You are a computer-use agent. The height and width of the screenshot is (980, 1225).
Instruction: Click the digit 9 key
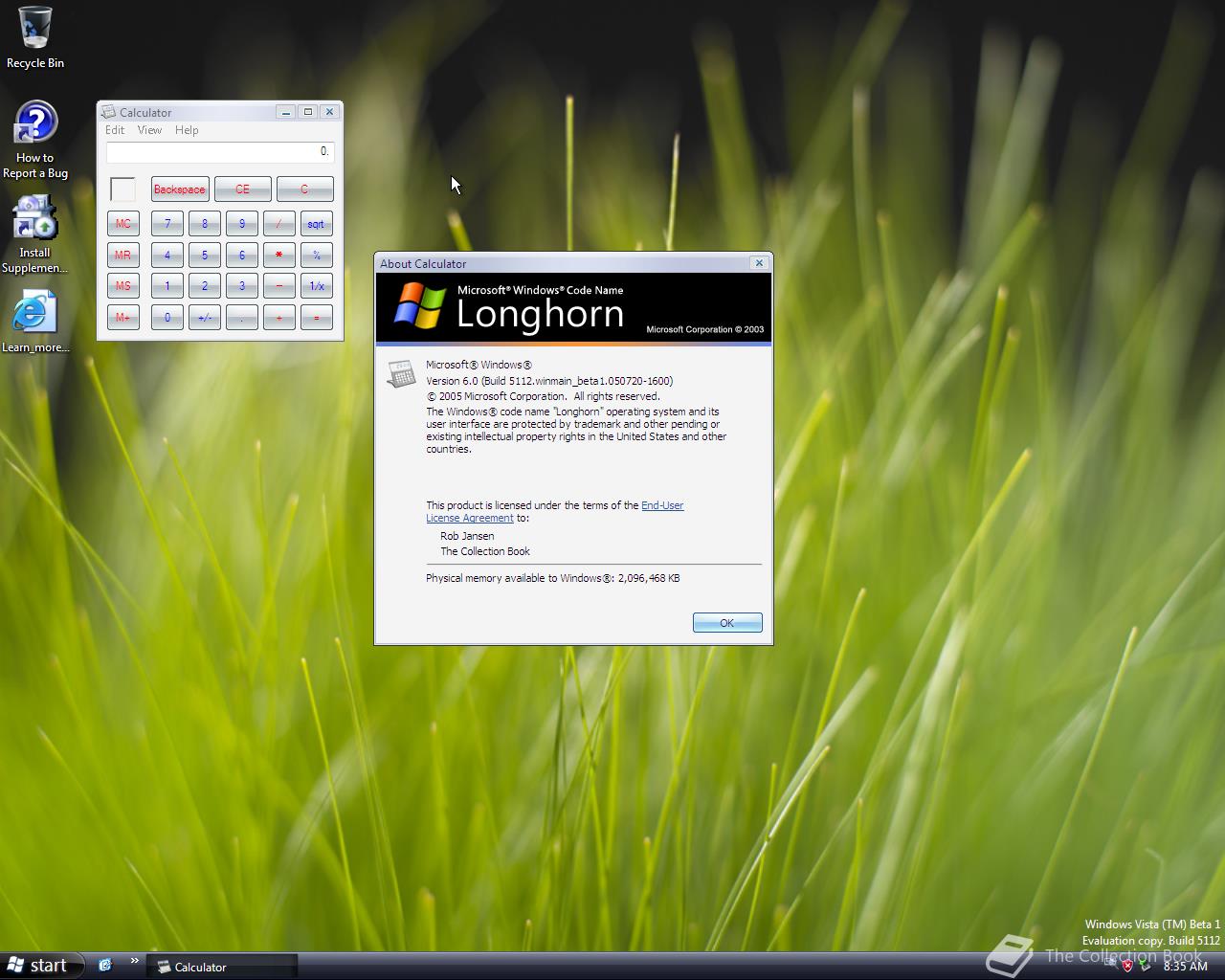[x=242, y=224]
